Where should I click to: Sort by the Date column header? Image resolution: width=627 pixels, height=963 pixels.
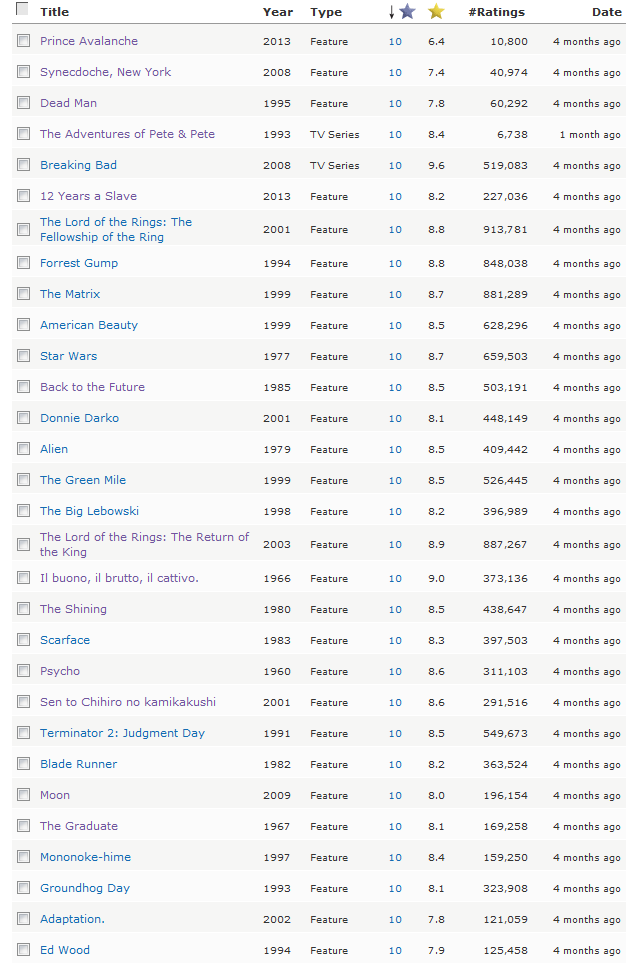606,12
